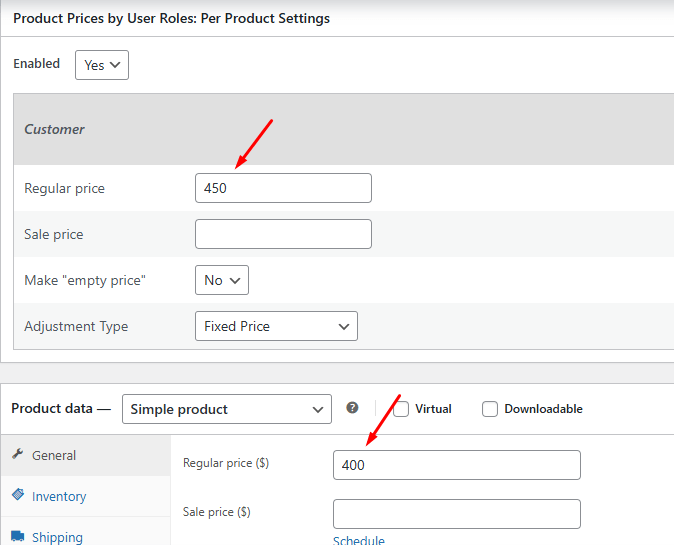
Task: Click the product Sale price ($) field
Action: click(x=456, y=514)
